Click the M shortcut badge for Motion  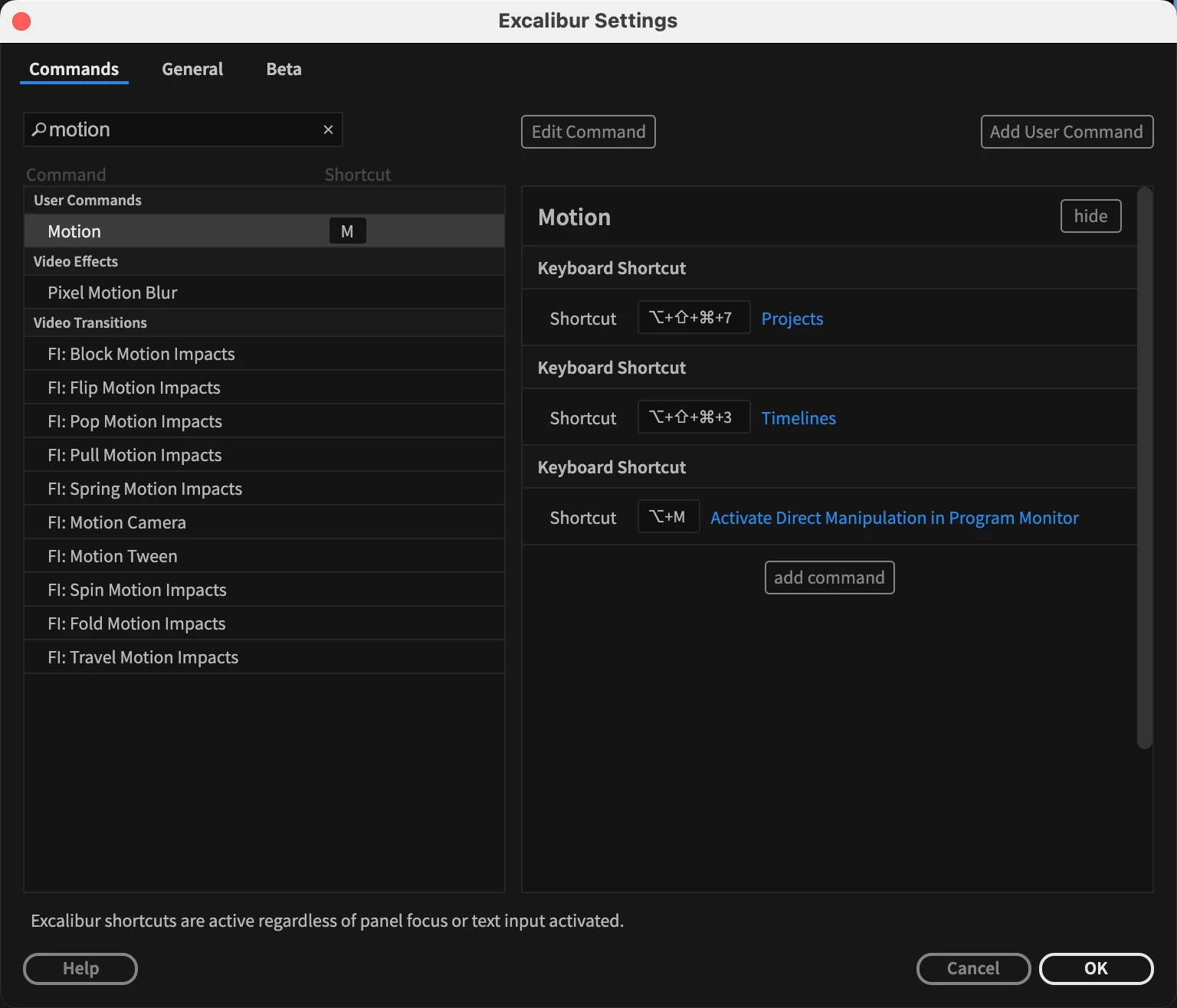tap(347, 231)
